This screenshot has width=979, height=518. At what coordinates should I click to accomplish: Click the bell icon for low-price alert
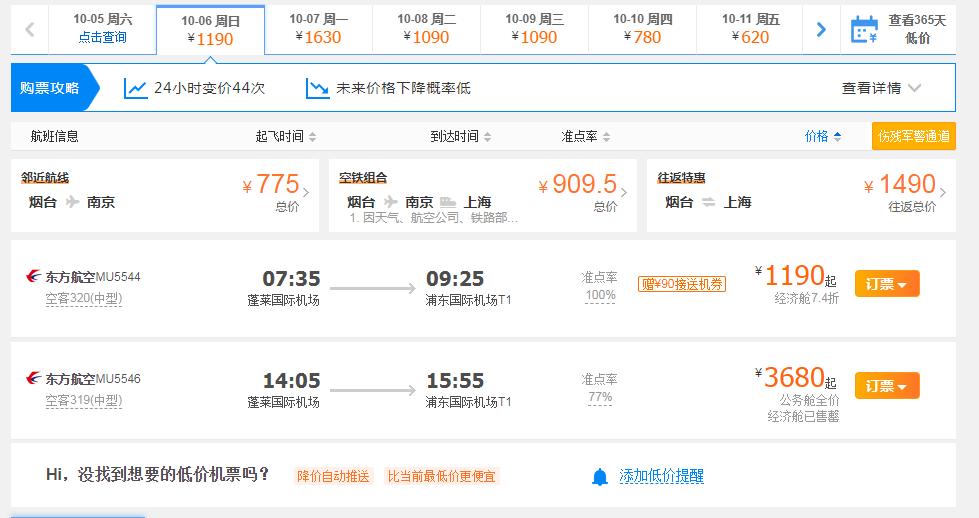point(599,477)
